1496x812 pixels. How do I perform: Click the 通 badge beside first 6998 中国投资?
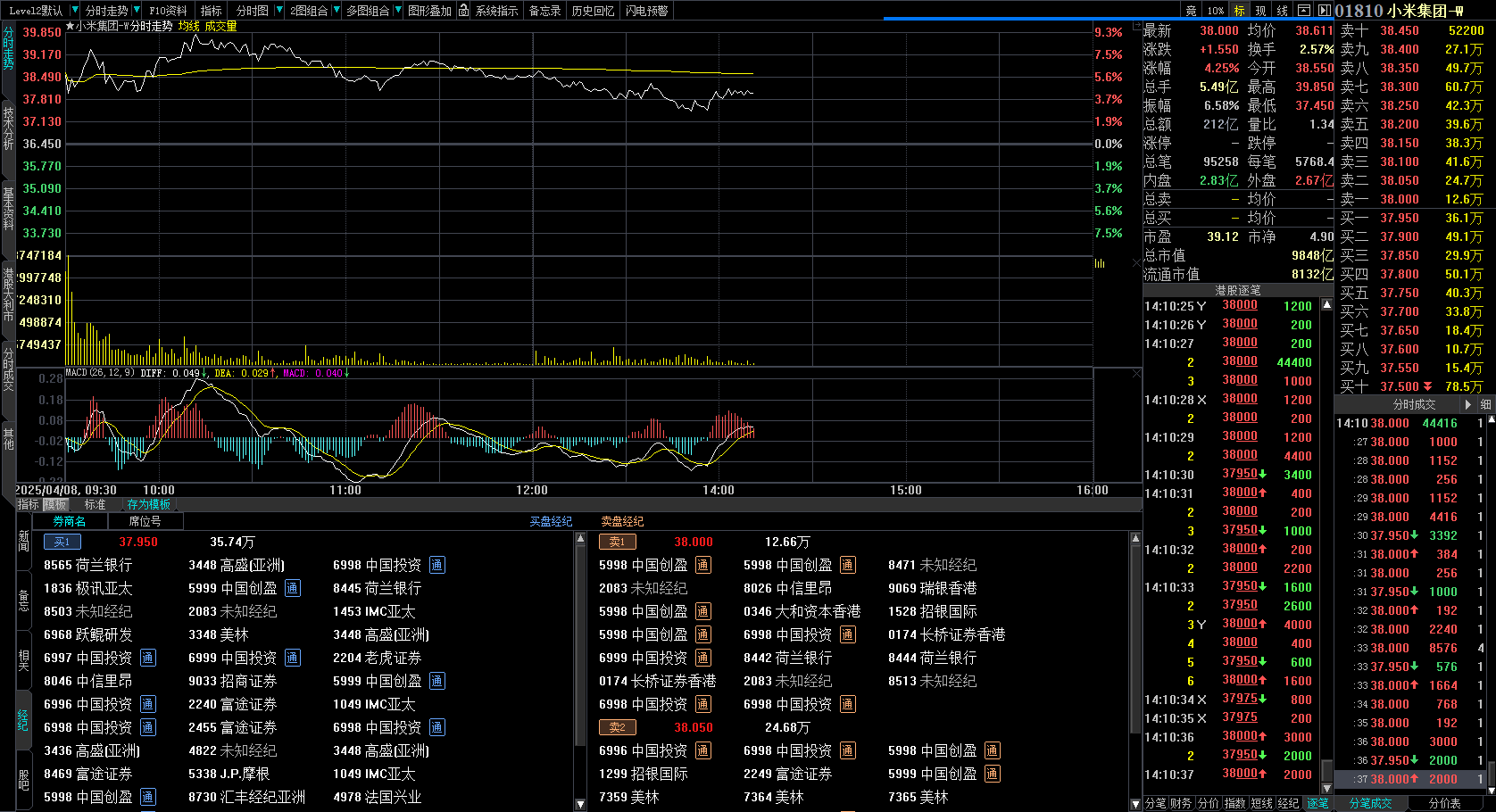[x=436, y=565]
